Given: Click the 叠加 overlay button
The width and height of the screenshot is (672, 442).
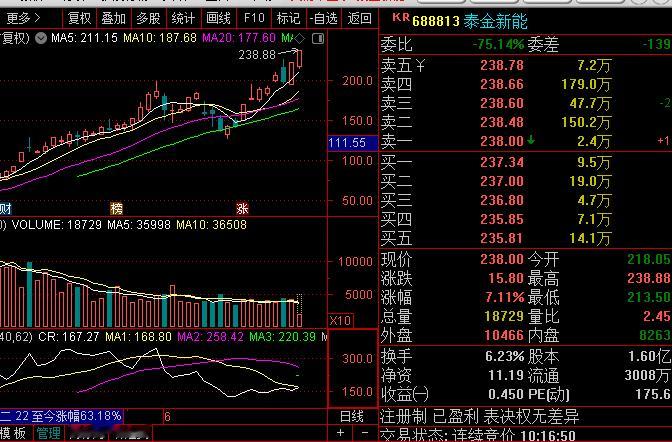Looking at the screenshot, I should 114,18.
